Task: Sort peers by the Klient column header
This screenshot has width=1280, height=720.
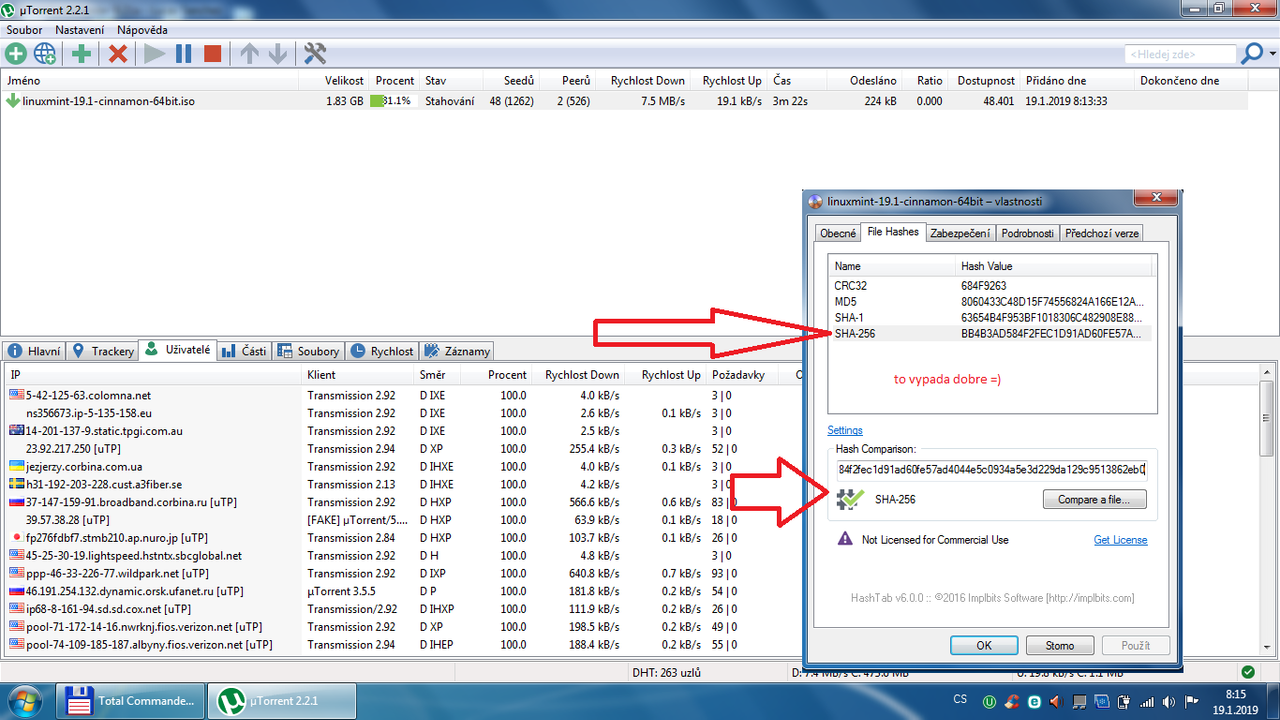Action: click(360, 375)
